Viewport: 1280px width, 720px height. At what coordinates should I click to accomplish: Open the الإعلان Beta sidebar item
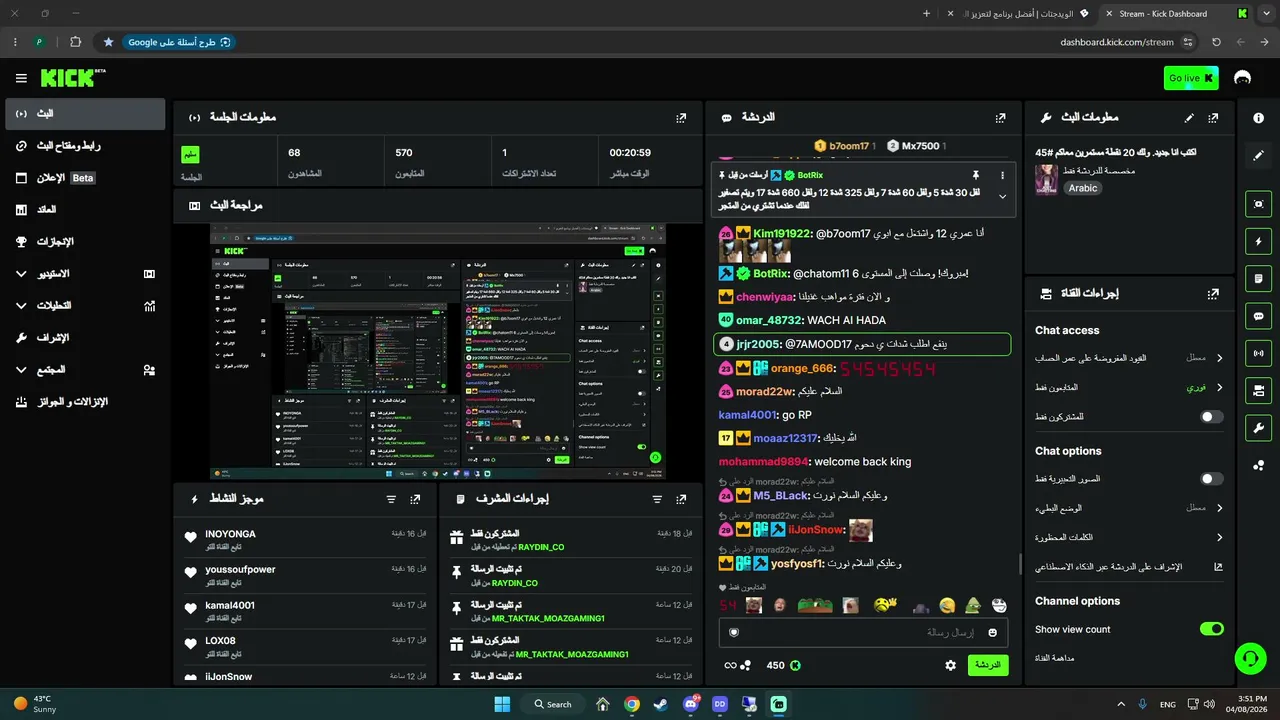[x=85, y=178]
